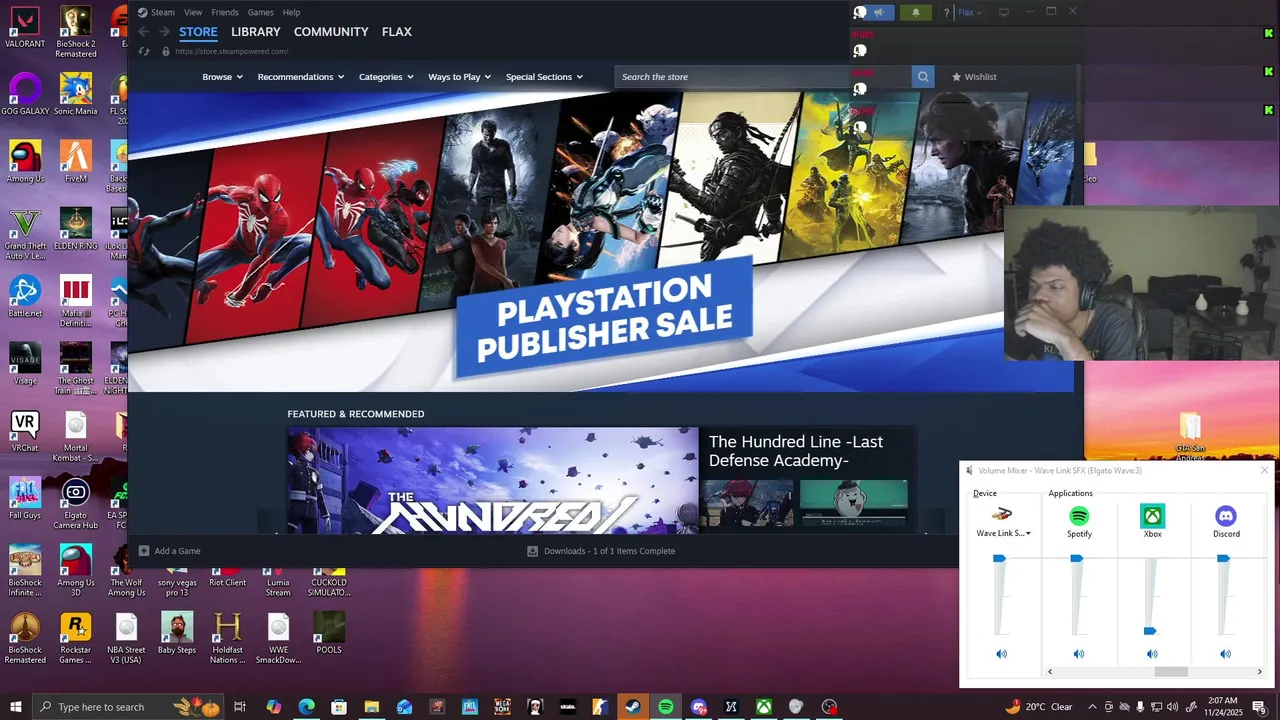Open Spotify from the taskbar
1280x720 pixels.
point(666,707)
